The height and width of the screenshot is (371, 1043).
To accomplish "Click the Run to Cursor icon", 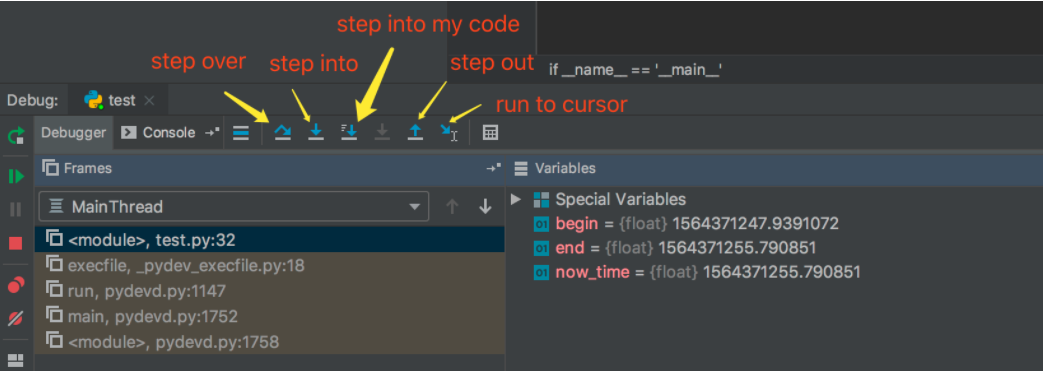I will coord(449,132).
